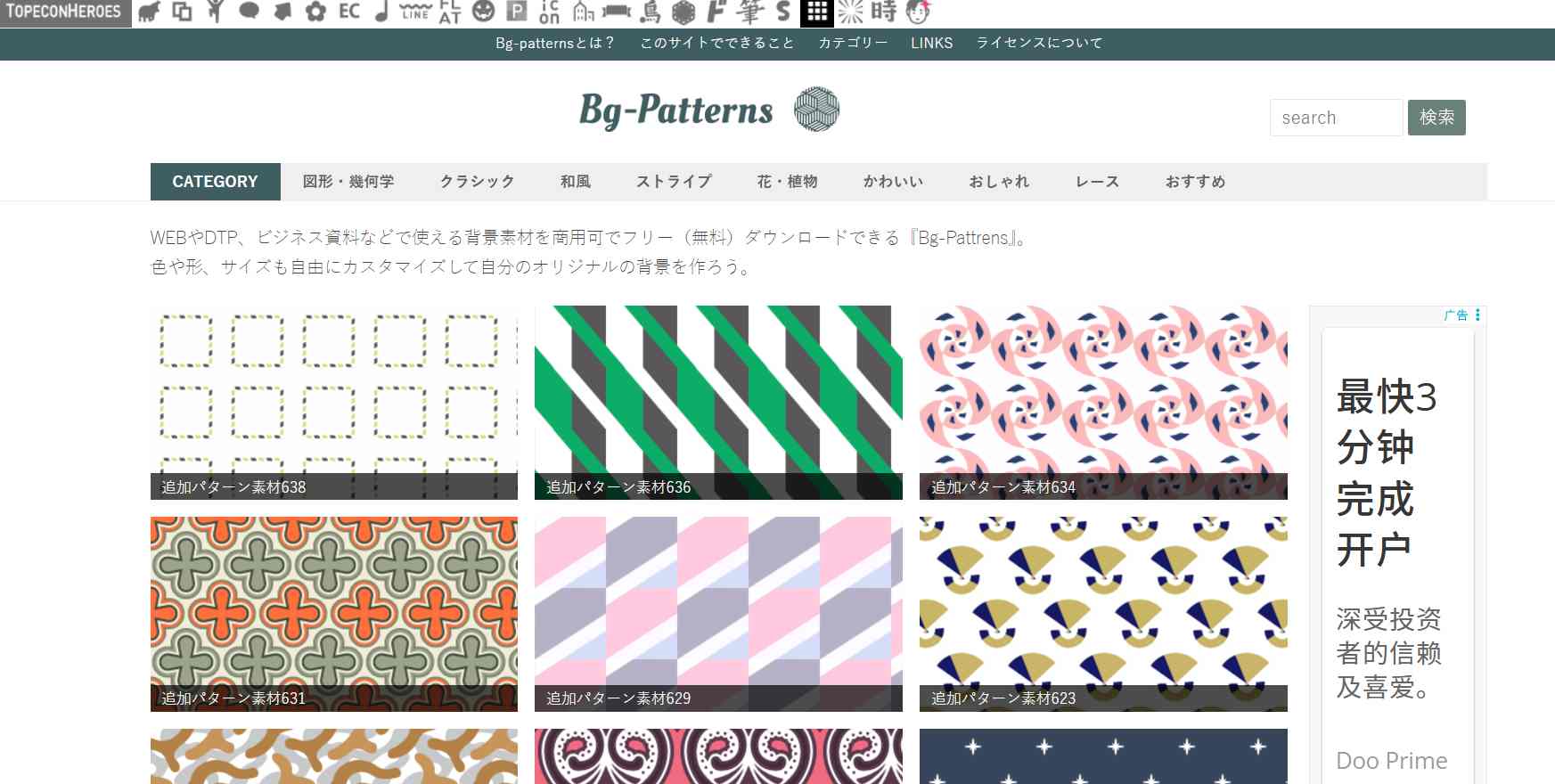Select the 図形・幾何学 category
Image resolution: width=1555 pixels, height=784 pixels.
tap(348, 182)
